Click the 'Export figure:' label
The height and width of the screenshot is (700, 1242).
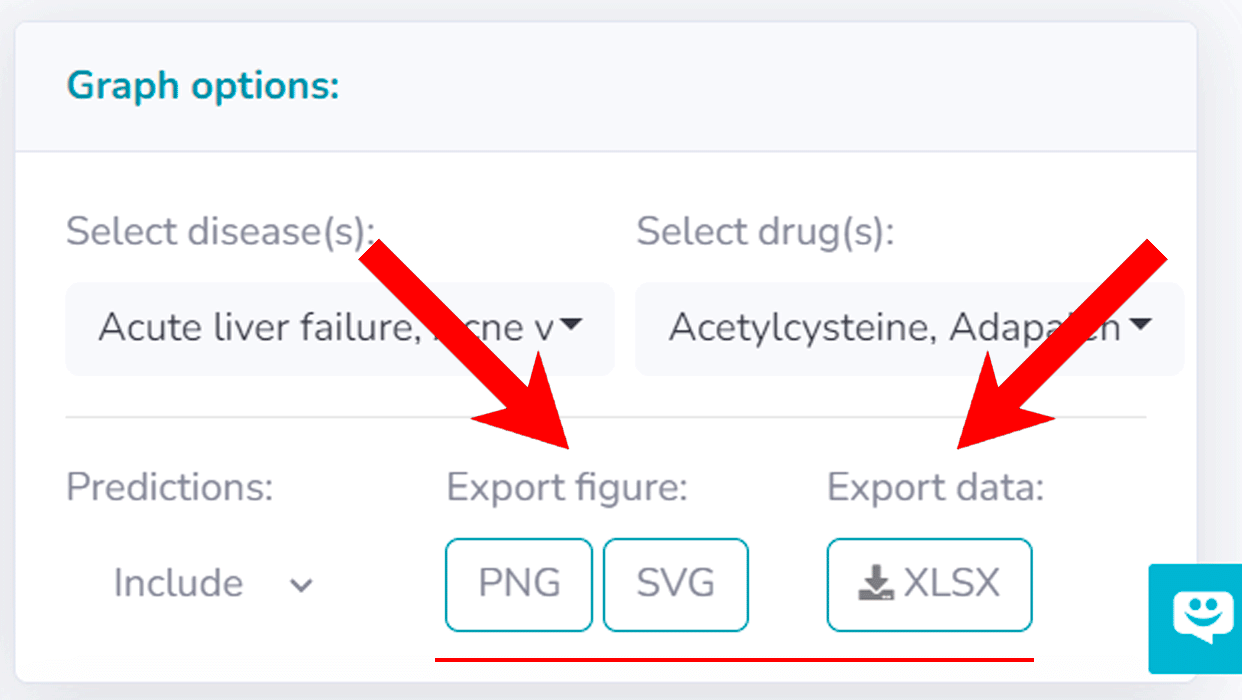point(567,487)
